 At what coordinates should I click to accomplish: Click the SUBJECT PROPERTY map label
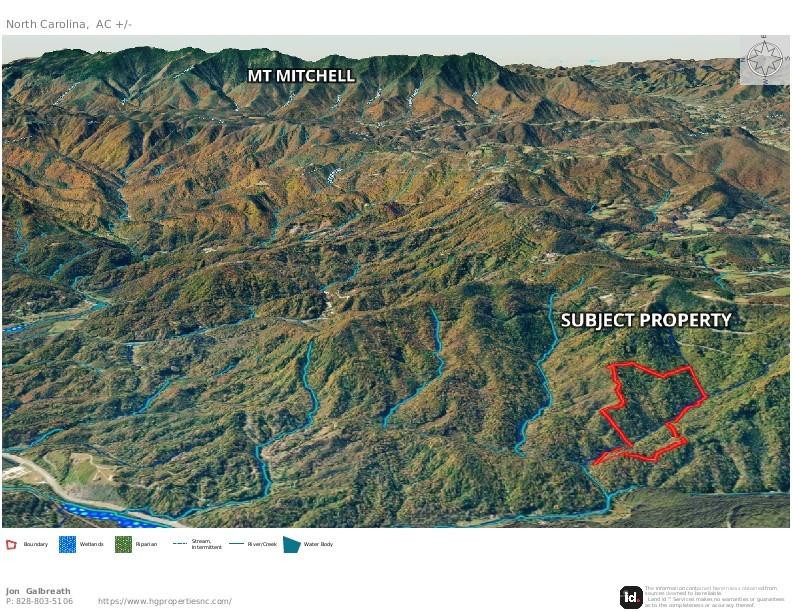point(646,320)
